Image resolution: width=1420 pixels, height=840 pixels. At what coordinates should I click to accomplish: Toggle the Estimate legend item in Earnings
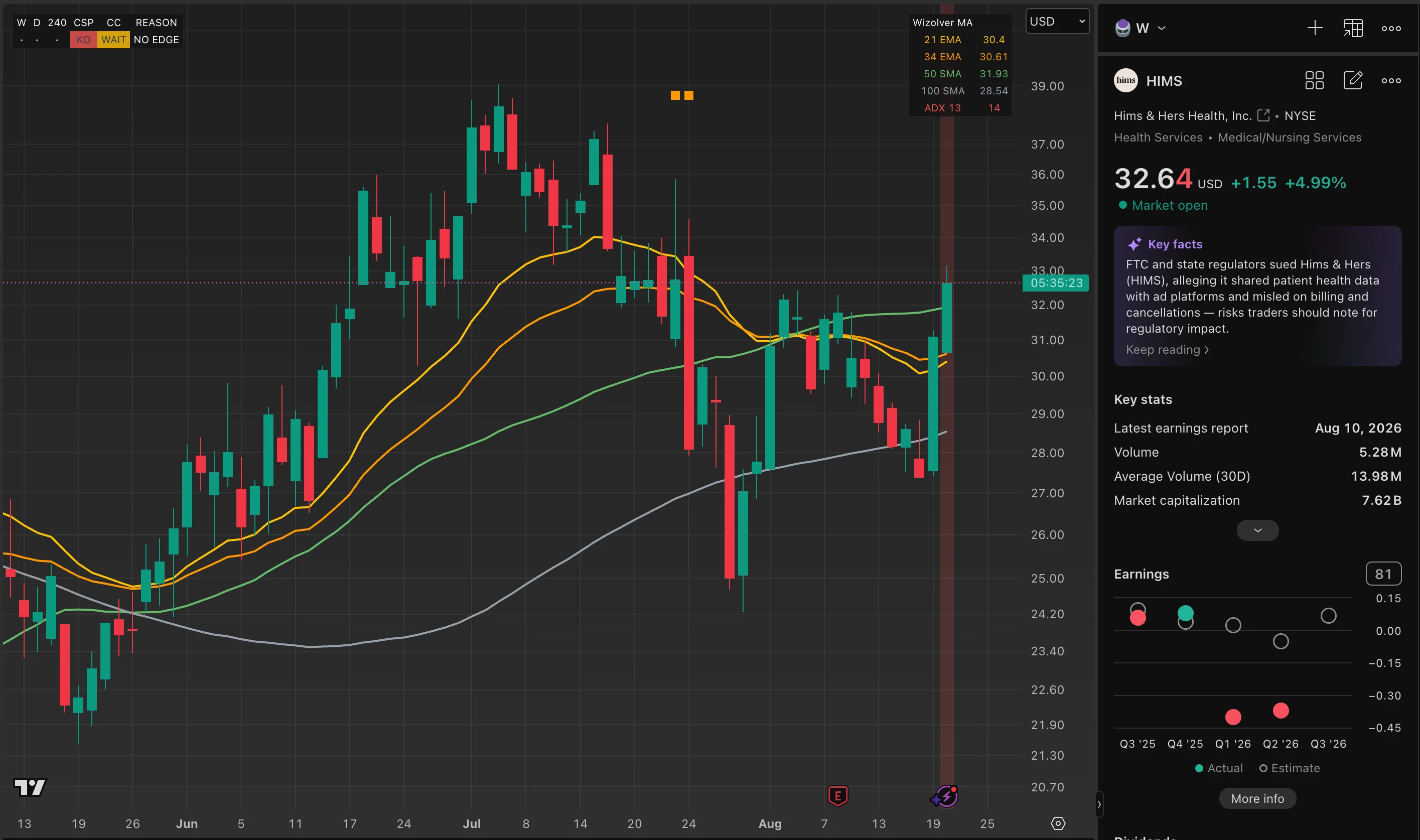pyautogui.click(x=1289, y=768)
